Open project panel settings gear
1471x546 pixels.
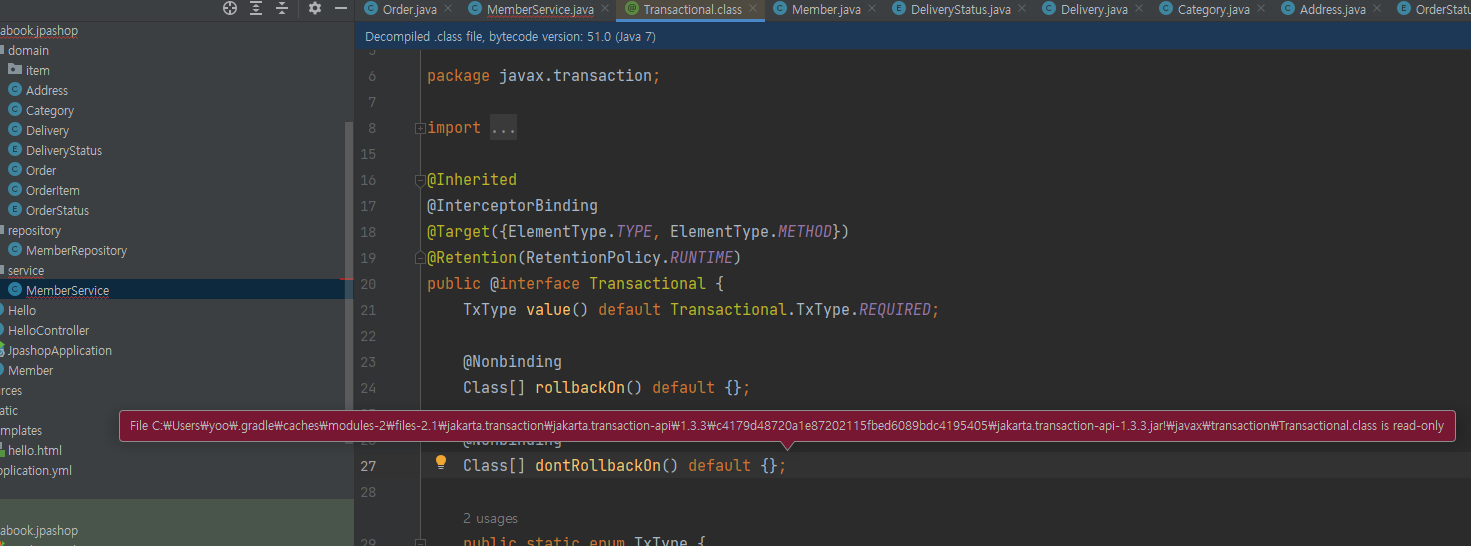pos(315,8)
